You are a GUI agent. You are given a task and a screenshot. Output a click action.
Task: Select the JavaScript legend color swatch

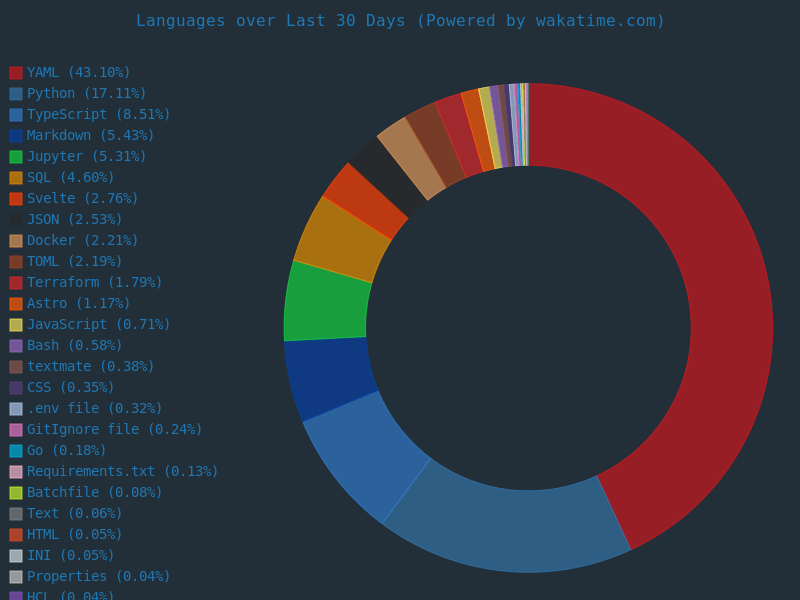click(16, 324)
